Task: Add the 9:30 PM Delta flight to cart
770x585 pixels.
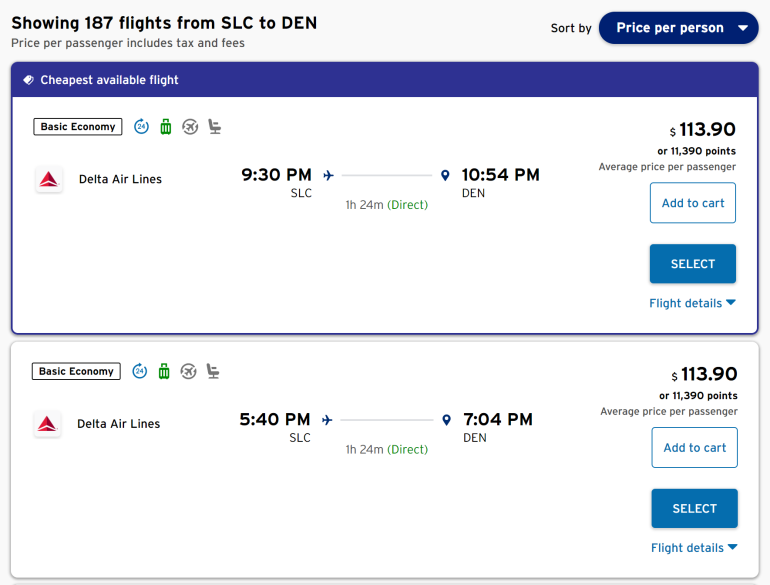Action: coord(693,203)
